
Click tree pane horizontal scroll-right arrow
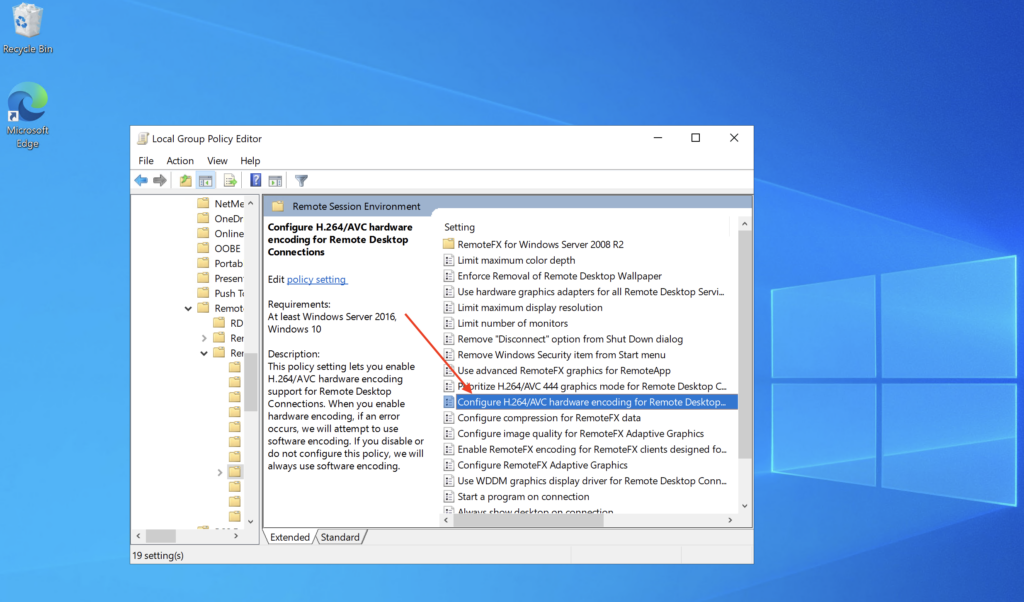[x=236, y=536]
